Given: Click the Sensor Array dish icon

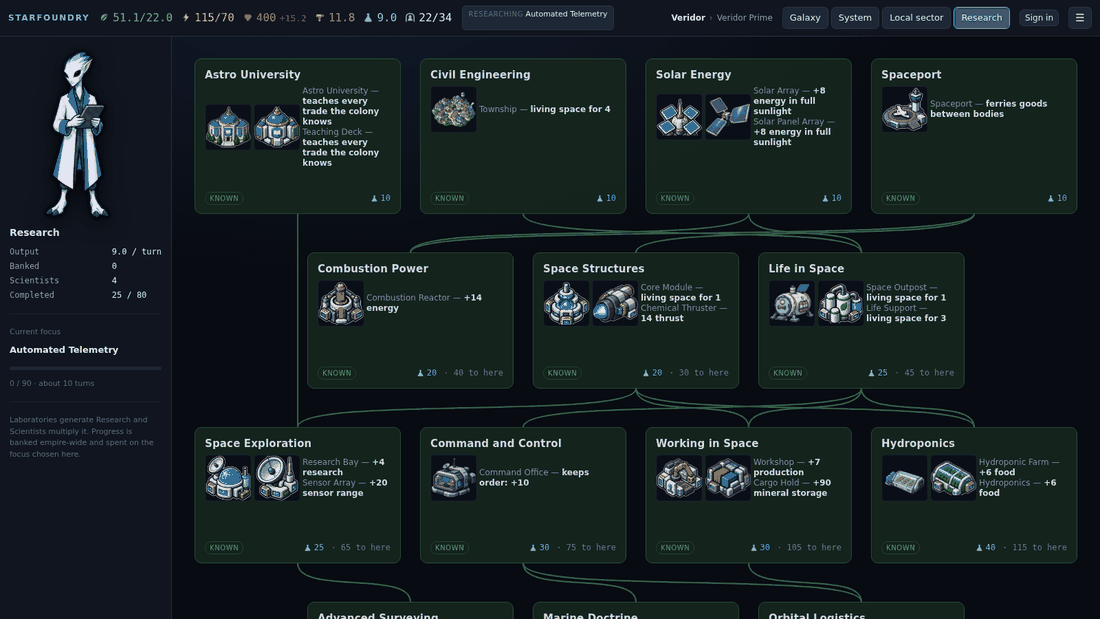Looking at the screenshot, I should [276, 478].
